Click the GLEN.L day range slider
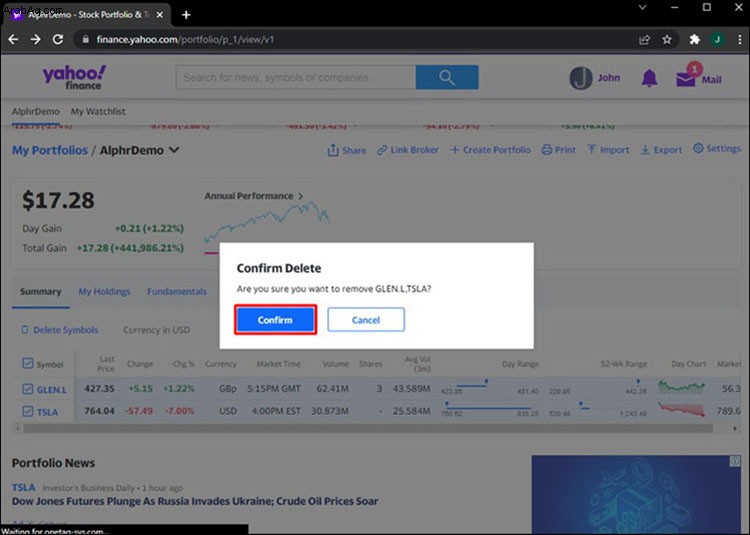The width and height of the screenshot is (750, 535). click(488, 387)
